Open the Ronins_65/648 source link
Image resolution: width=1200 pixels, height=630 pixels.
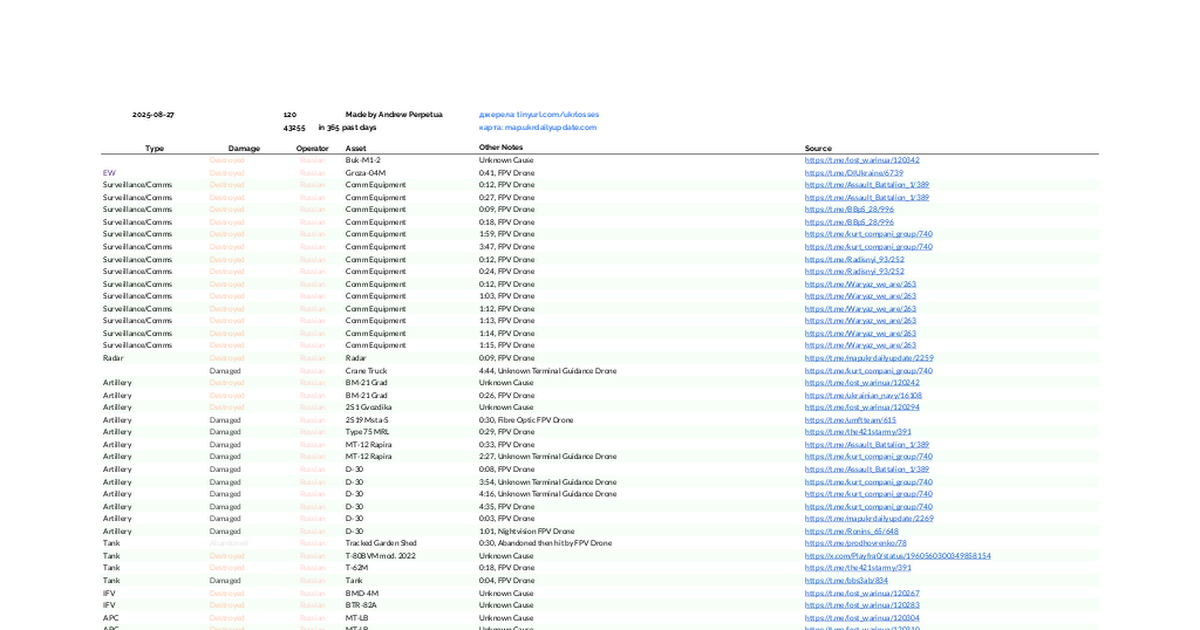[x=852, y=531]
